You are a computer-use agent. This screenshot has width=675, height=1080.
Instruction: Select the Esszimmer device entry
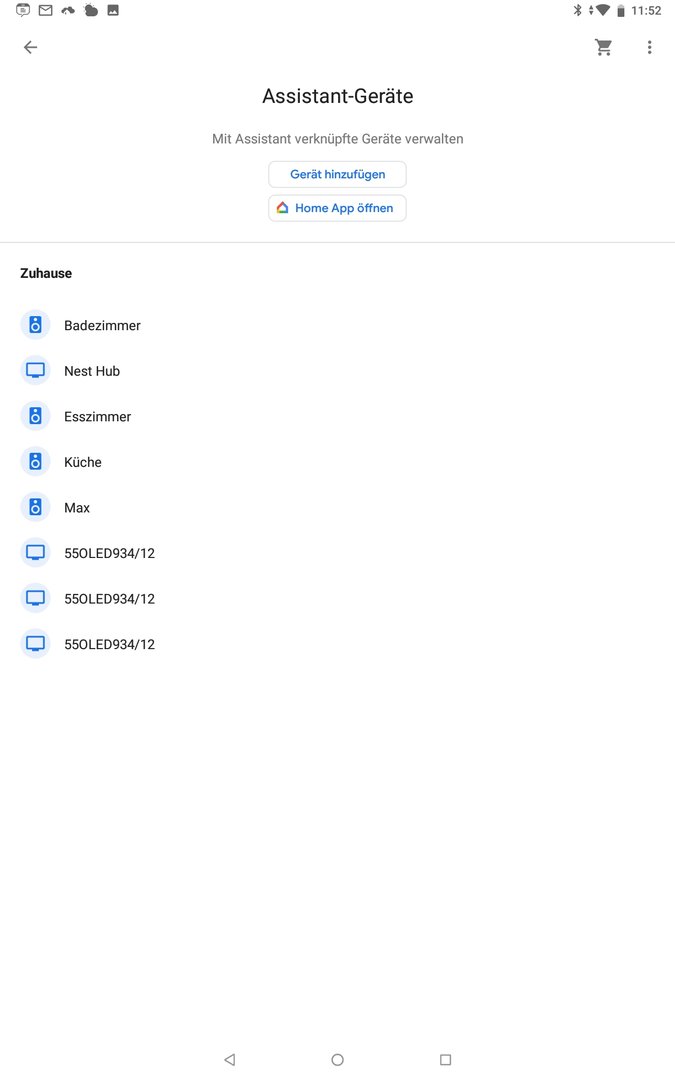click(x=338, y=416)
